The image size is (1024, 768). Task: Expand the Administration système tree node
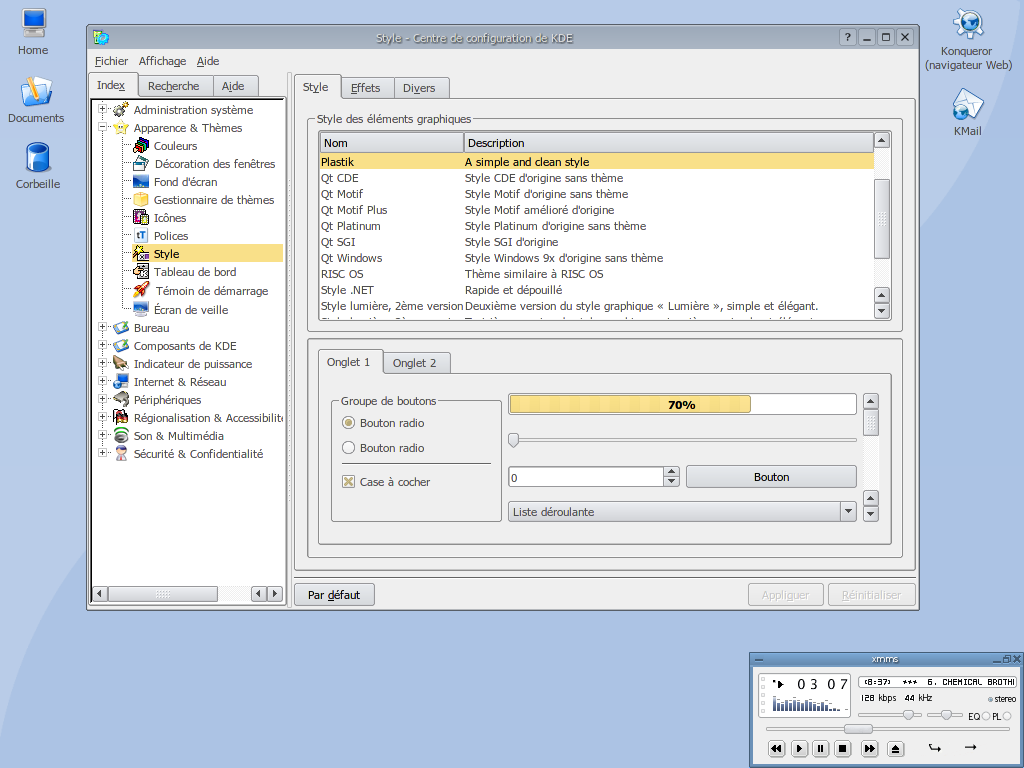(102, 109)
